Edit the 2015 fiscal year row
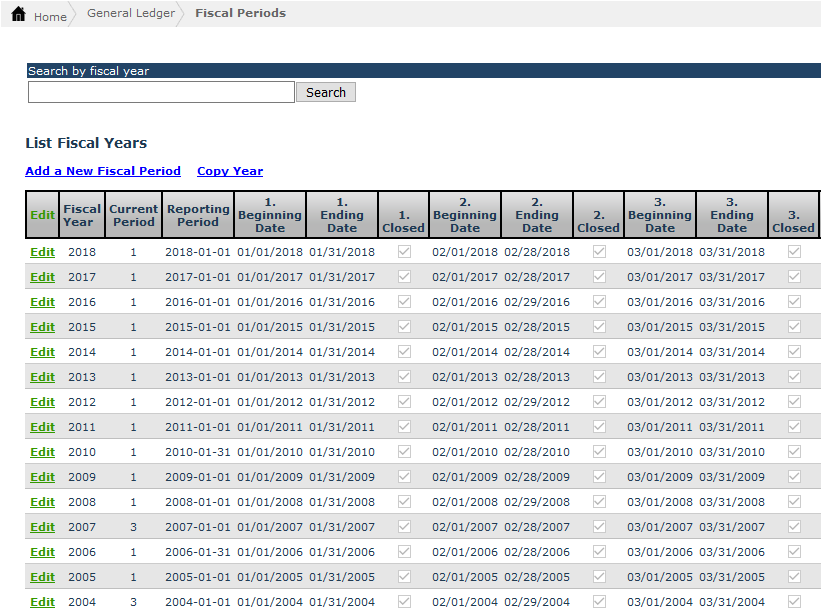This screenshot has width=821, height=613. coord(42,327)
